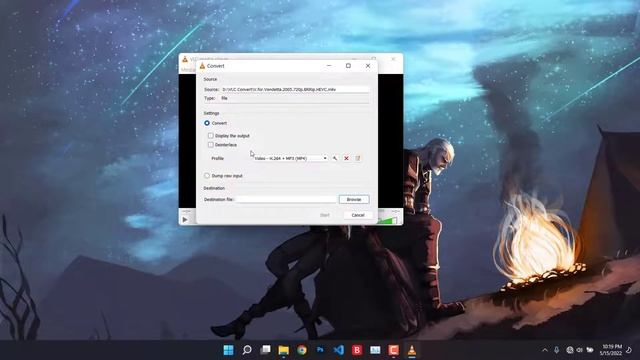Click the Source path text field

pos(295,89)
